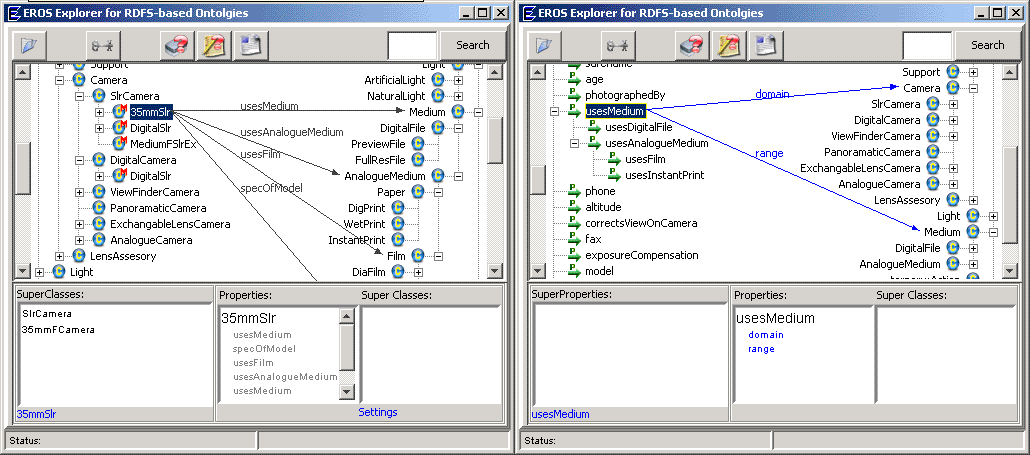Expand the LensAssesory node in the right window
1030x455 pixels.
970,200
